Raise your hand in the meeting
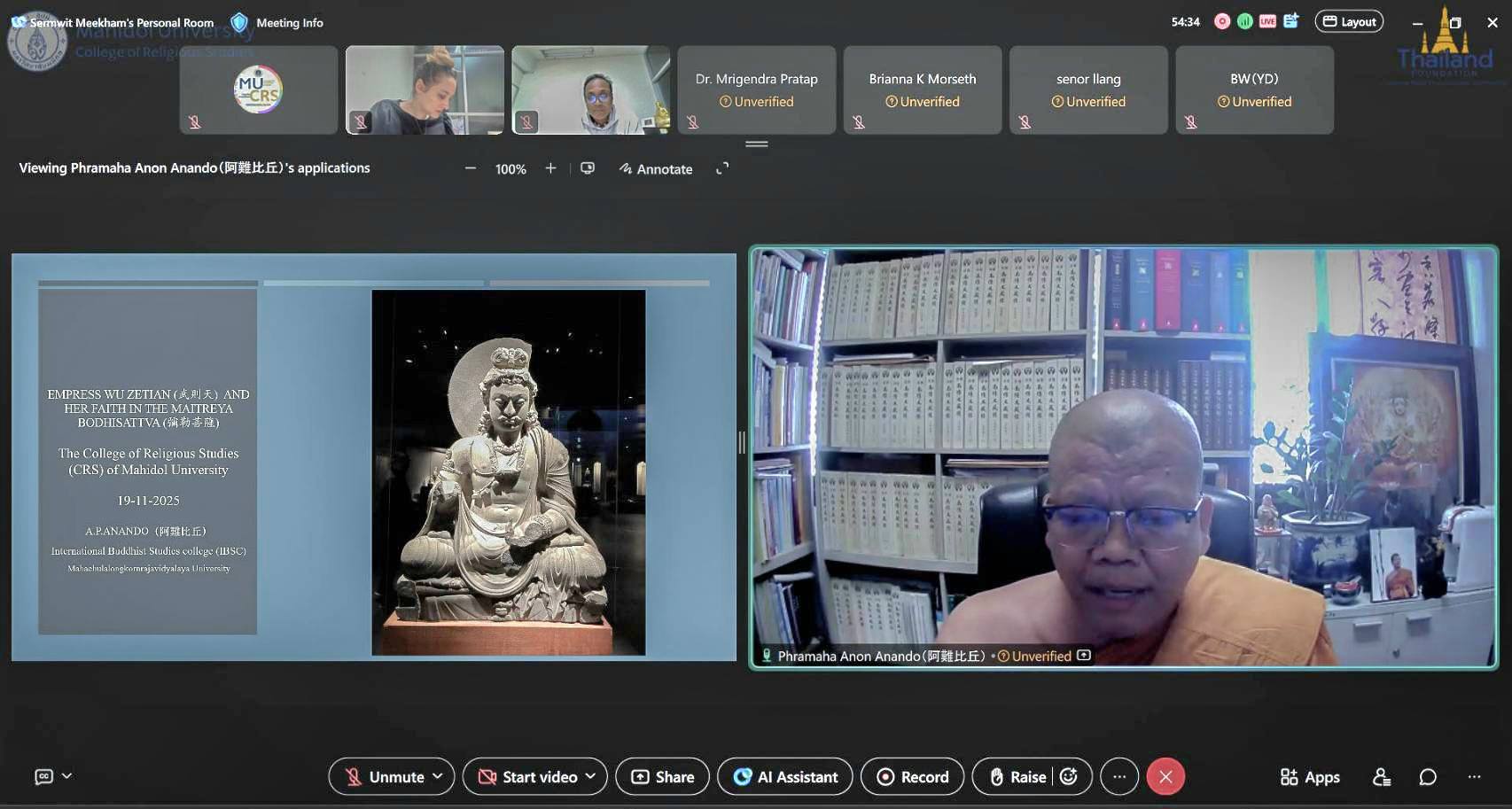The width and height of the screenshot is (1512, 809). pos(1017,777)
